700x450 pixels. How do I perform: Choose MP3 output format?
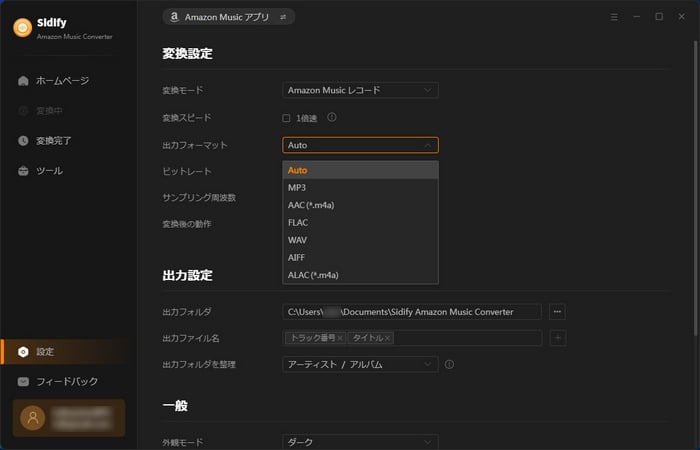360,188
